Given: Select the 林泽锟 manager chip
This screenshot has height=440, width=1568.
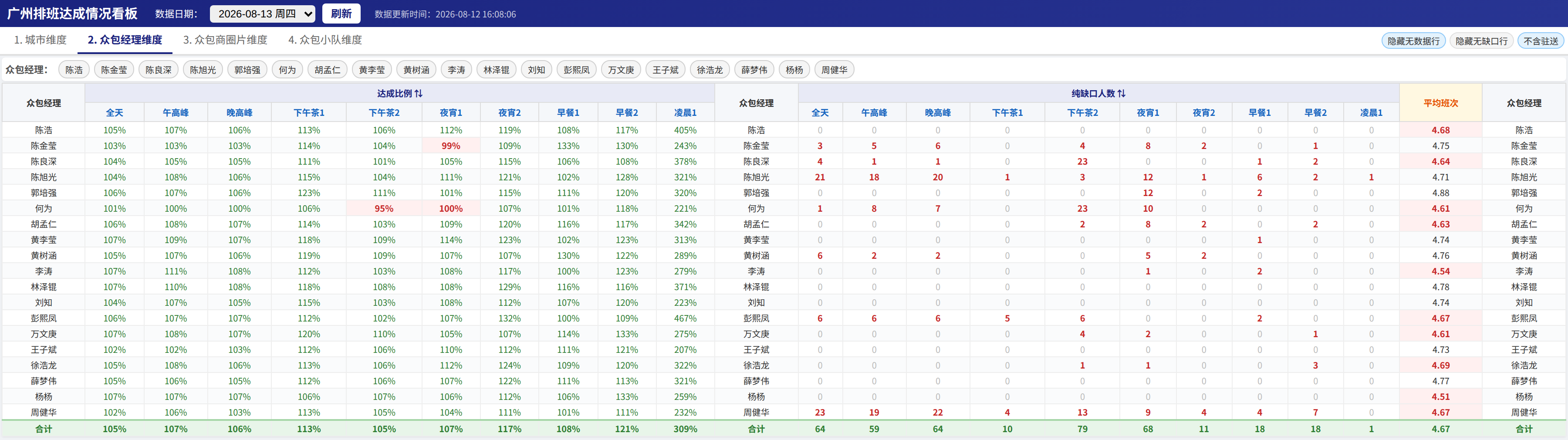Looking at the screenshot, I should pos(497,69).
